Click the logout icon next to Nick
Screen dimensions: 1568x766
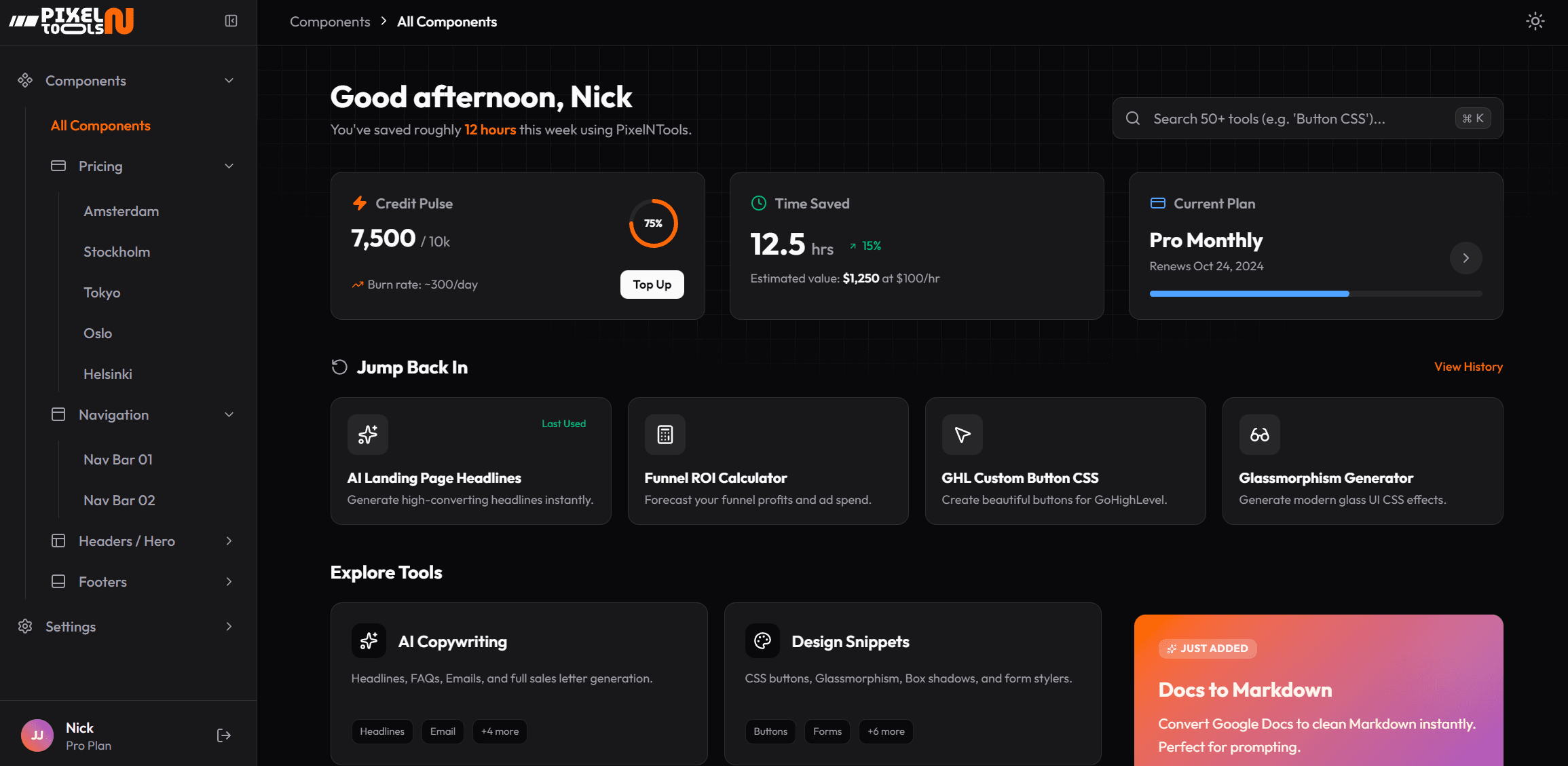tap(223, 735)
